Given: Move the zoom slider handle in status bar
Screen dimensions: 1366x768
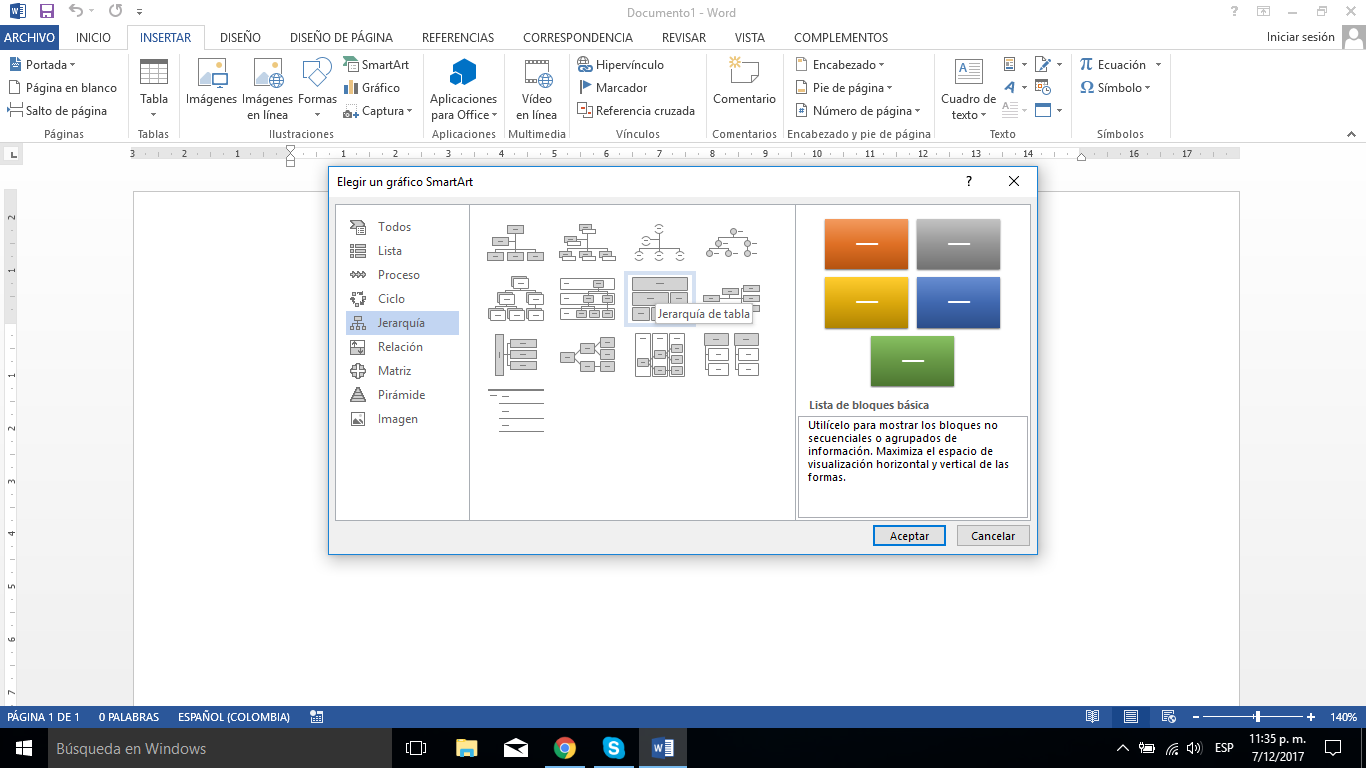Looking at the screenshot, I should click(1257, 717).
